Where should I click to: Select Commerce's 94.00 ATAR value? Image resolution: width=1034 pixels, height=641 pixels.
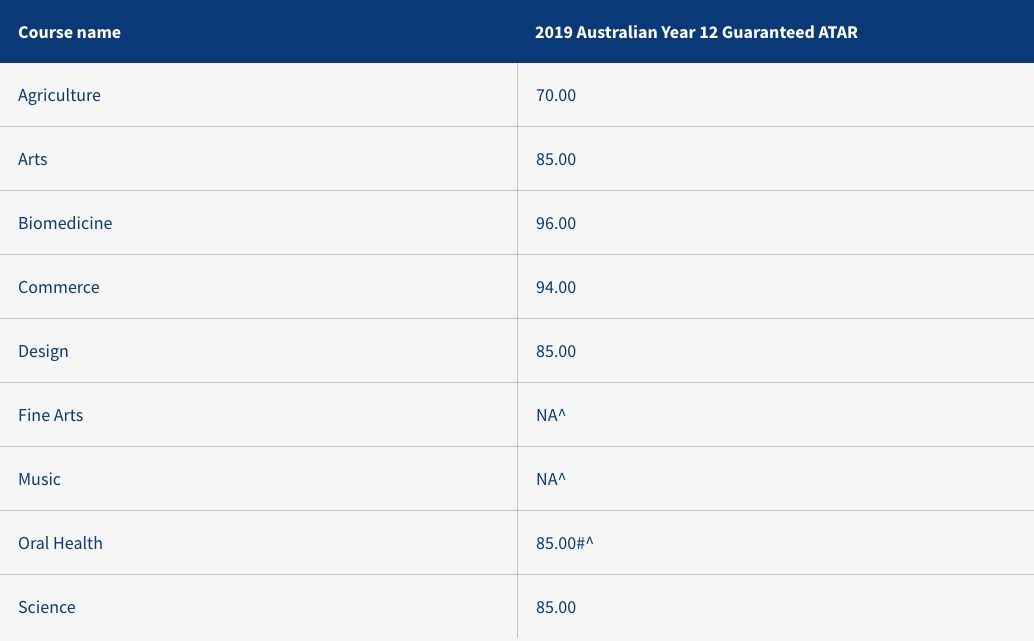tap(556, 287)
